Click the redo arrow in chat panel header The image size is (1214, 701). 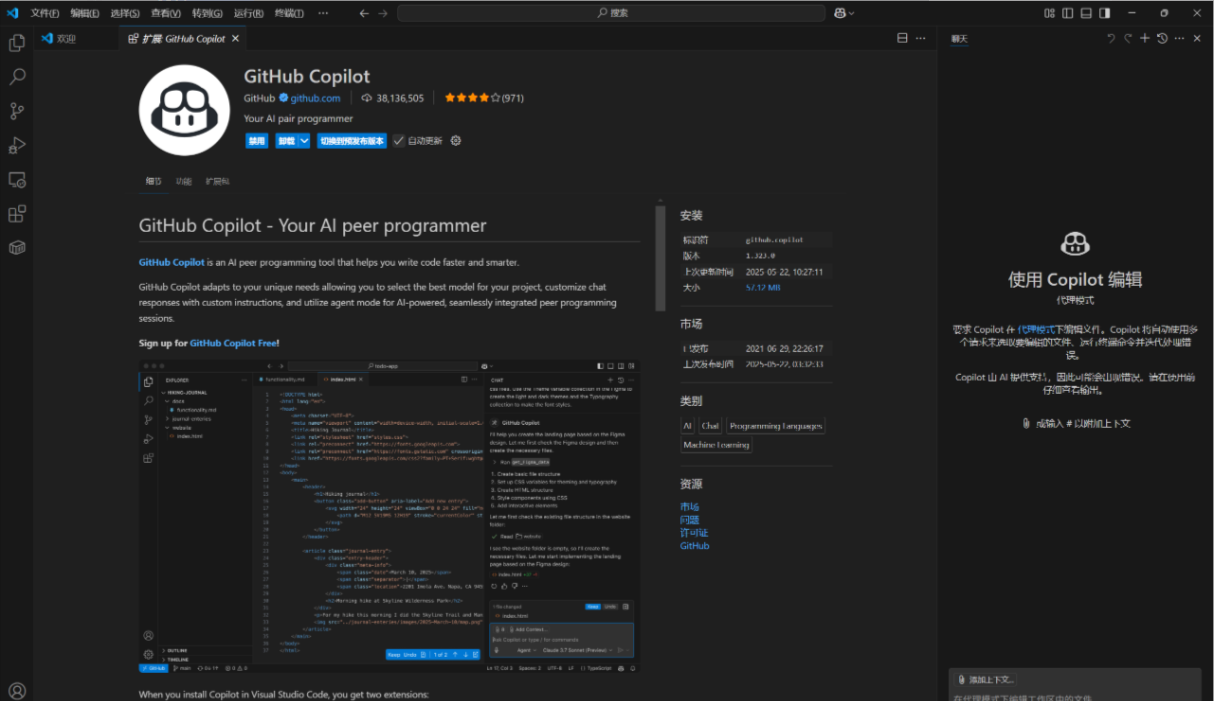click(1128, 38)
